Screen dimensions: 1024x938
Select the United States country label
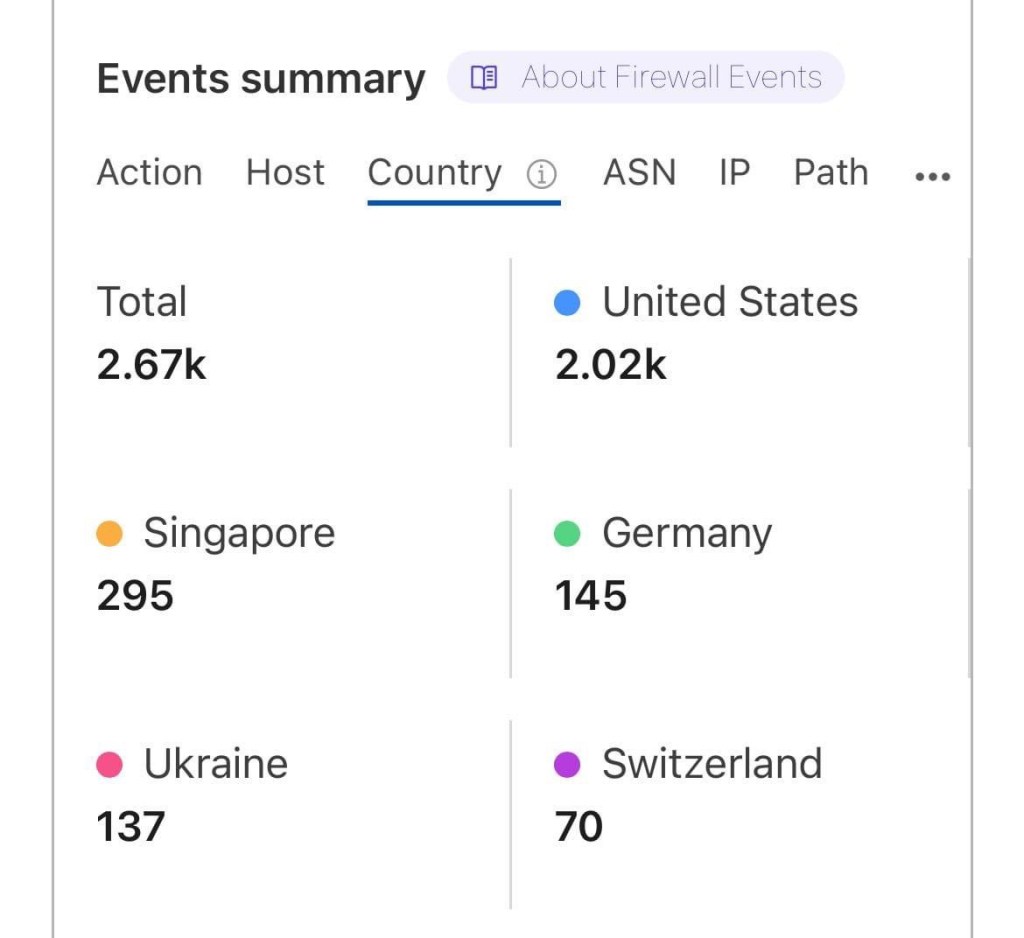pos(729,302)
